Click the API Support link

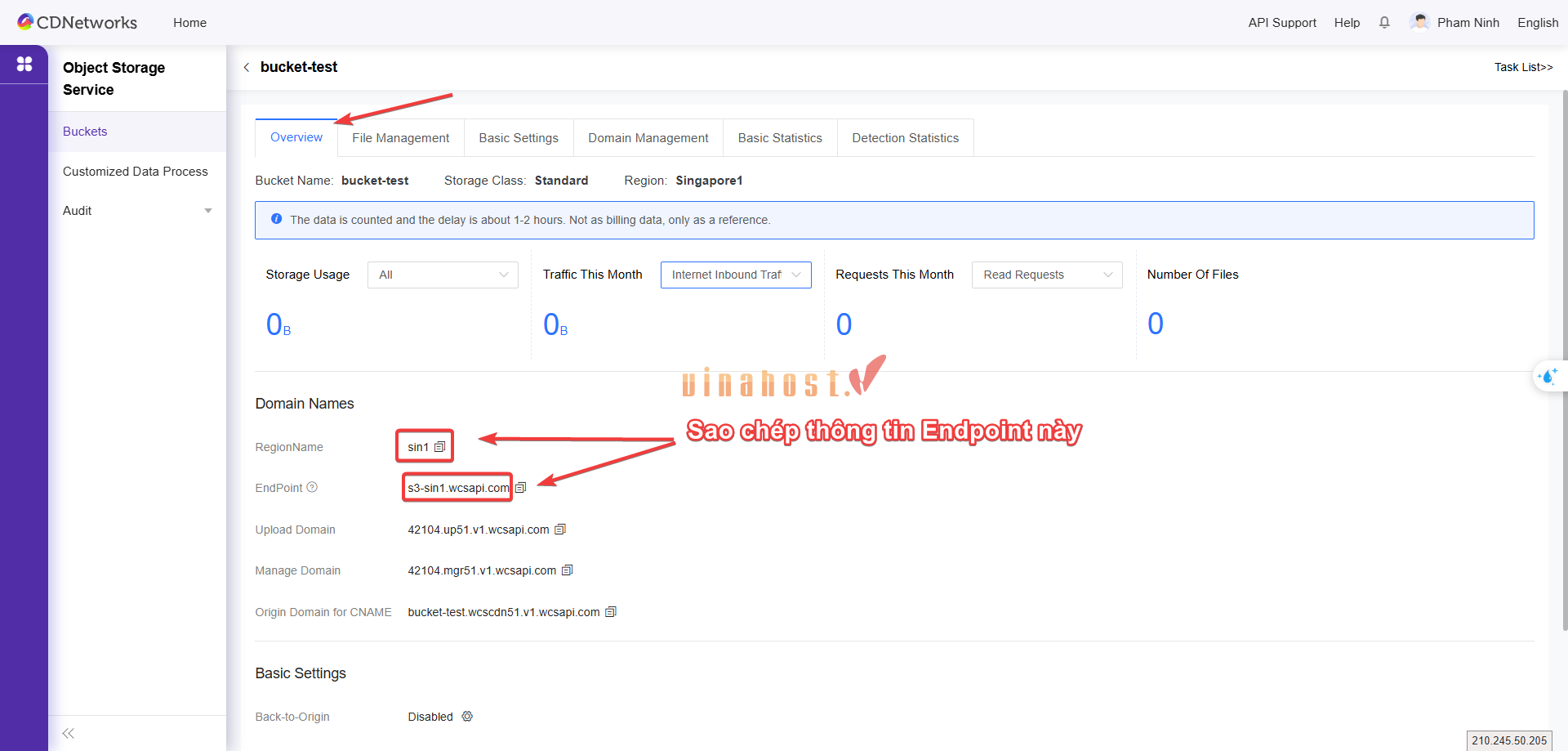coord(1281,23)
